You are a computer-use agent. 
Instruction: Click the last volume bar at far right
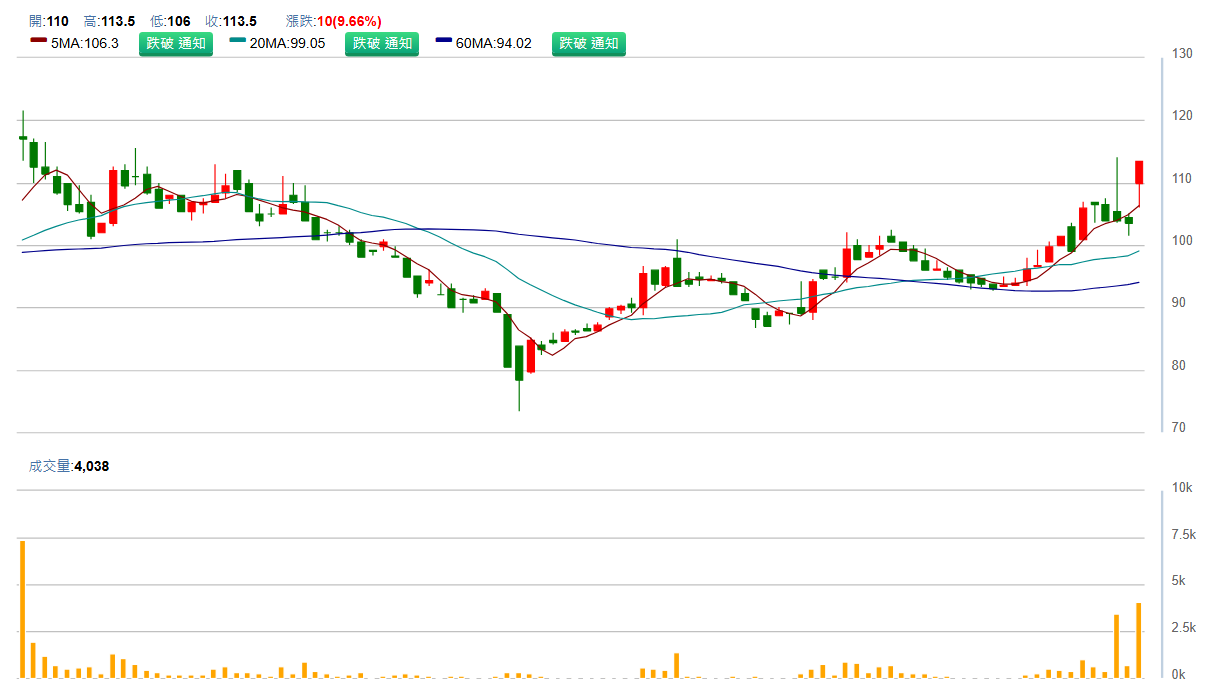tap(1139, 640)
